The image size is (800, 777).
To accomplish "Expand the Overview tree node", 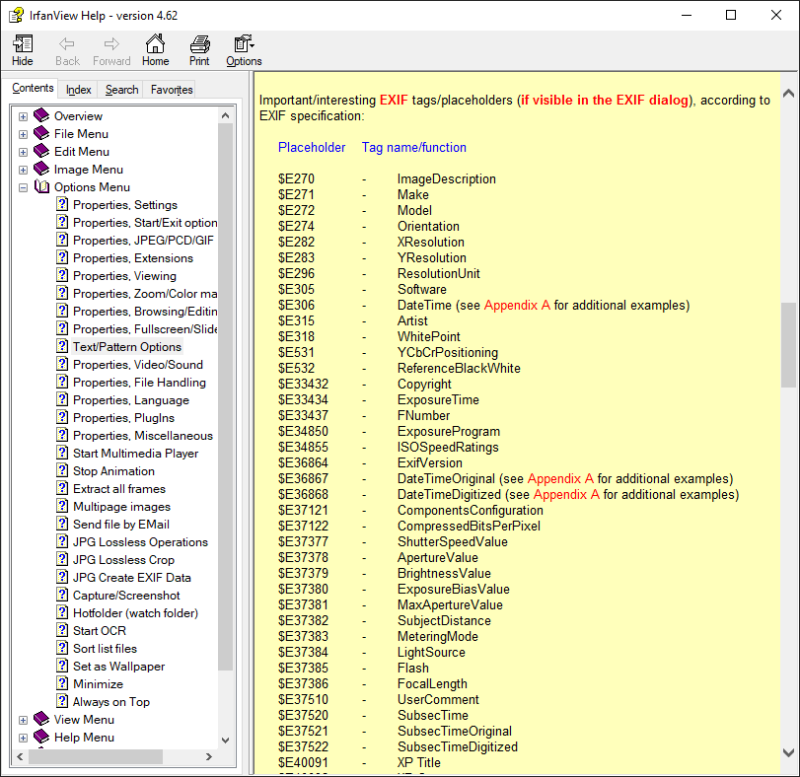I will 23,116.
